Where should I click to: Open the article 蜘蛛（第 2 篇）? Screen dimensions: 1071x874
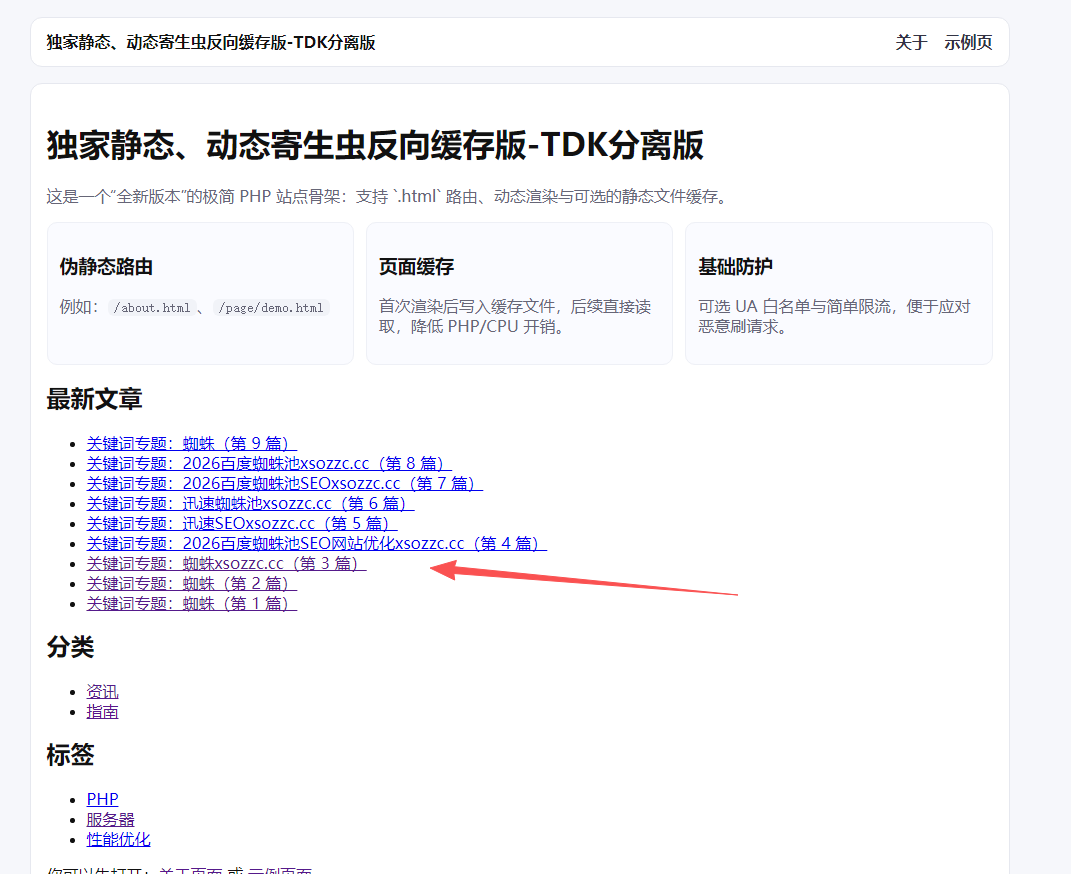[x=191, y=584]
